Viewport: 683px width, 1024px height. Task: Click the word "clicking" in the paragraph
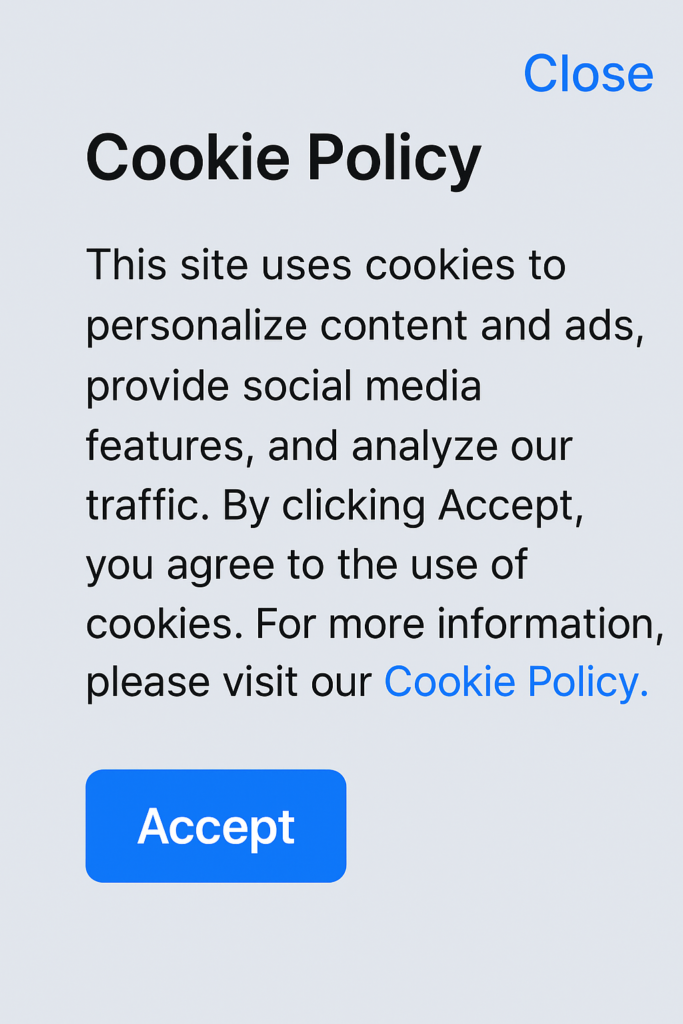coord(353,506)
